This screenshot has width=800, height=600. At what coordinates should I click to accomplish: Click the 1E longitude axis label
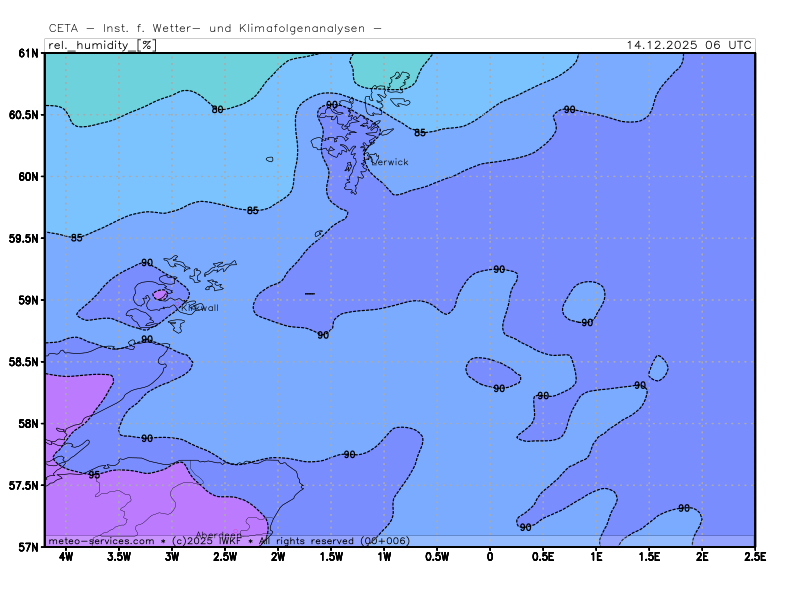(596, 557)
